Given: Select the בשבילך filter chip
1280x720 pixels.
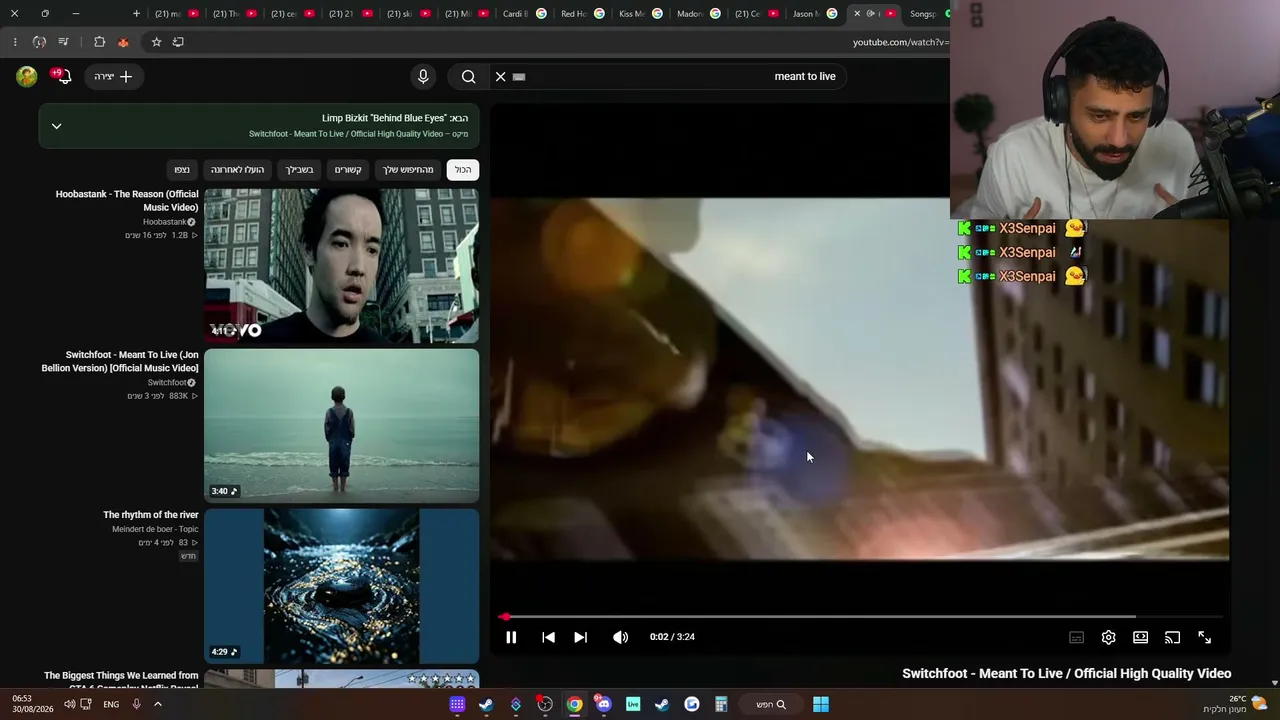Looking at the screenshot, I should tap(300, 170).
